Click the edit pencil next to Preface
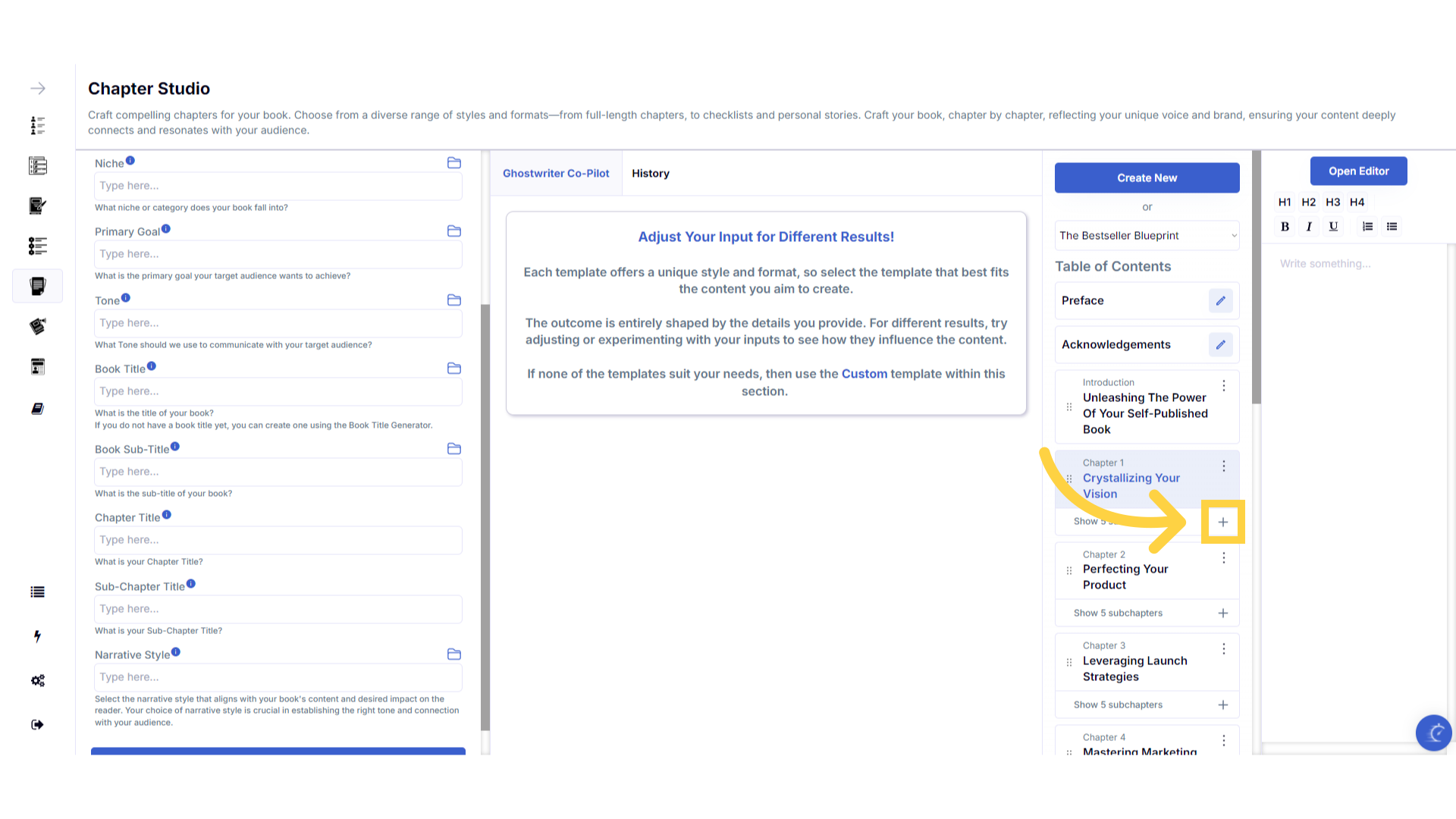The image size is (1456, 819). point(1220,301)
